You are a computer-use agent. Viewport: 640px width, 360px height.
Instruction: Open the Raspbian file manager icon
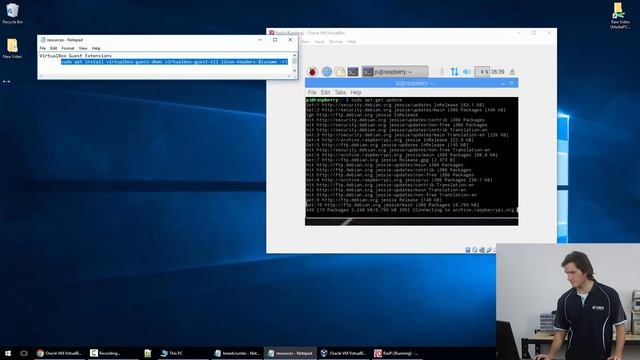click(x=340, y=72)
